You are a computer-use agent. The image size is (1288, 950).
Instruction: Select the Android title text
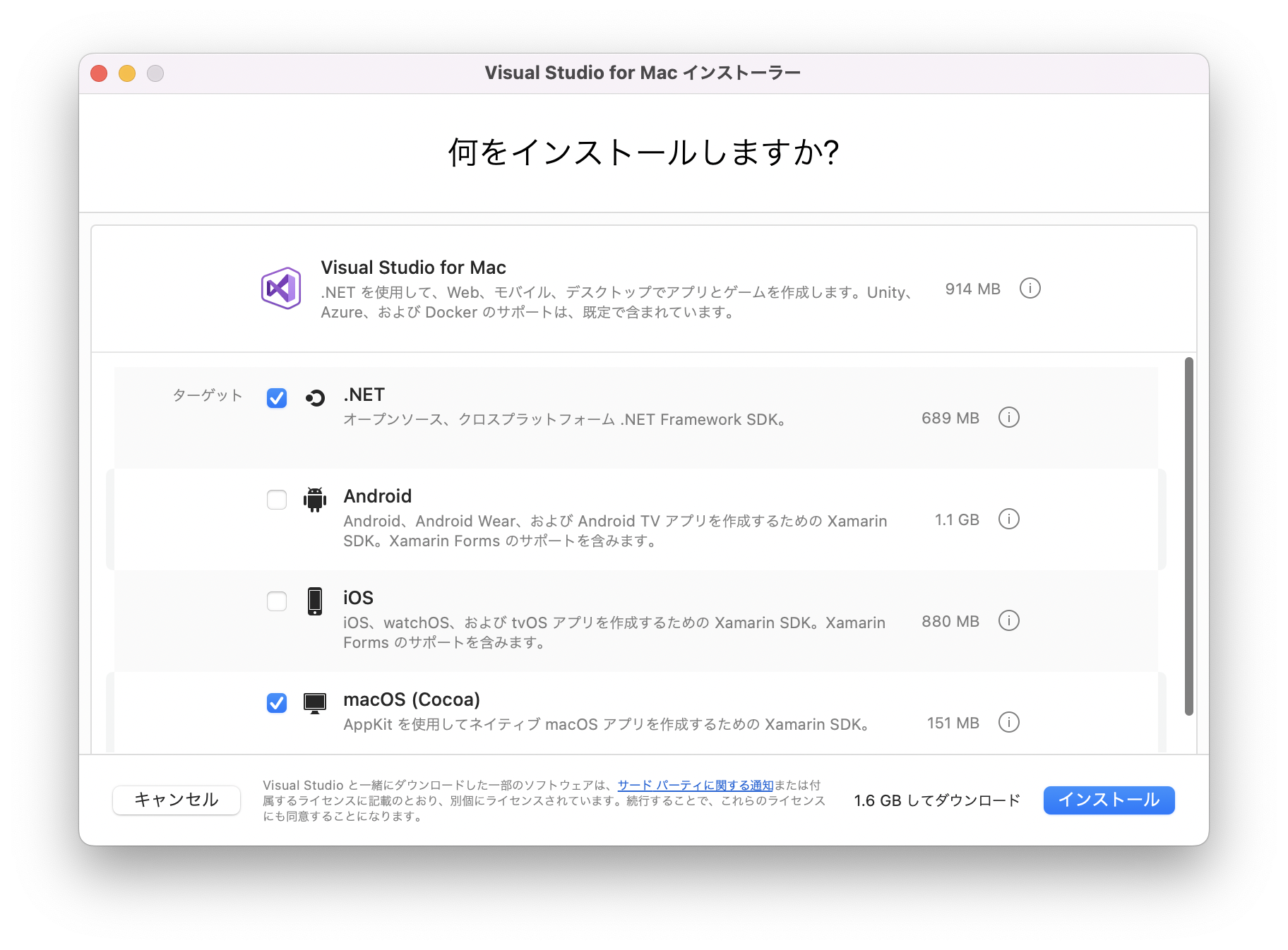point(378,496)
